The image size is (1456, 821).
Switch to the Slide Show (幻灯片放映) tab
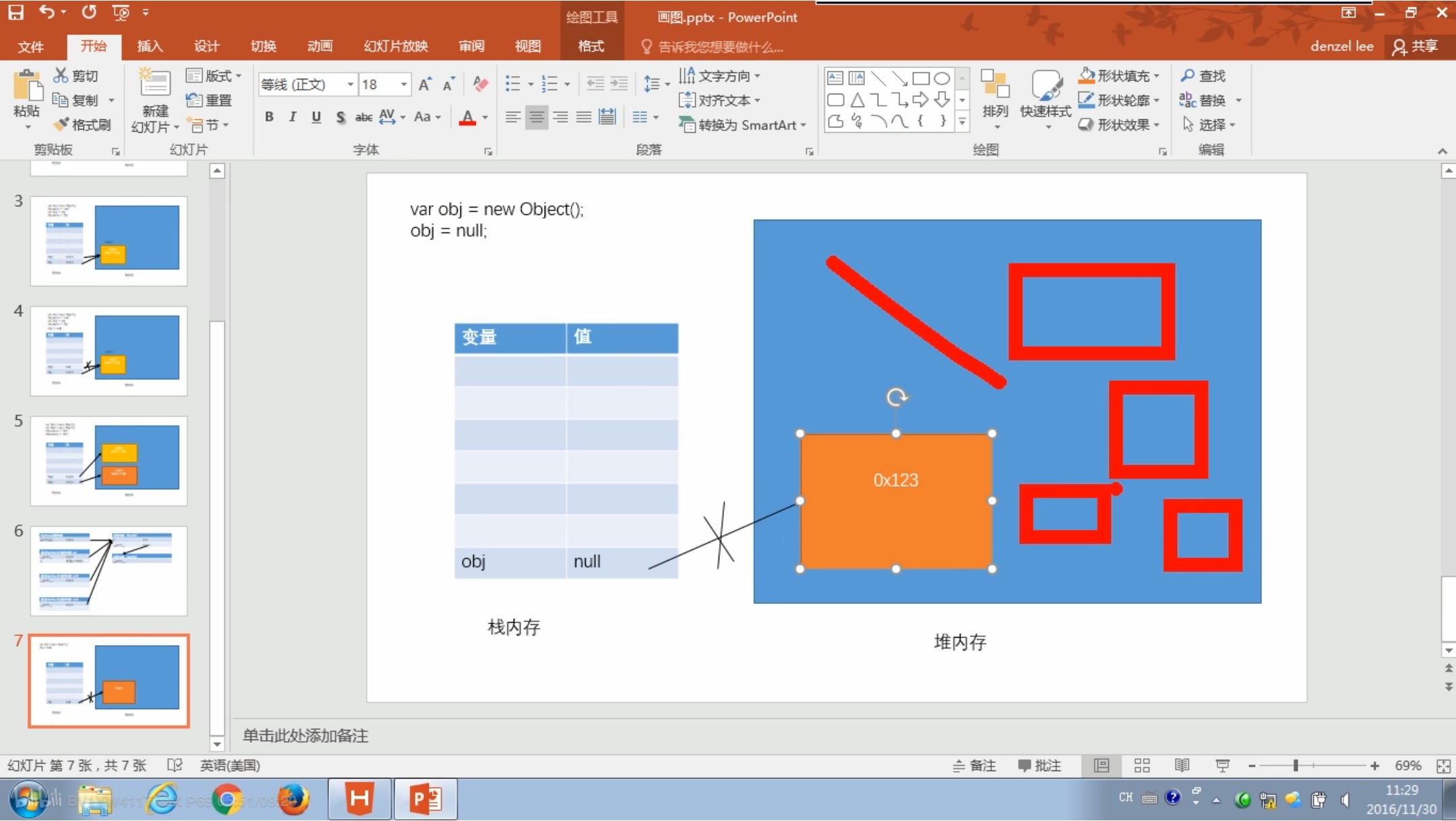pyautogui.click(x=396, y=47)
